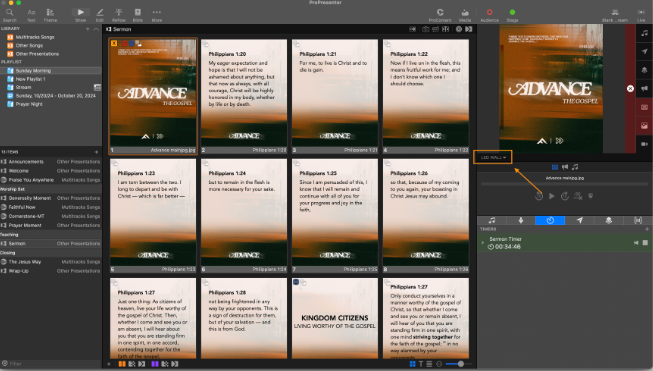The width and height of the screenshot is (653, 371).
Task: Switch to Show mode
Action: point(80,15)
